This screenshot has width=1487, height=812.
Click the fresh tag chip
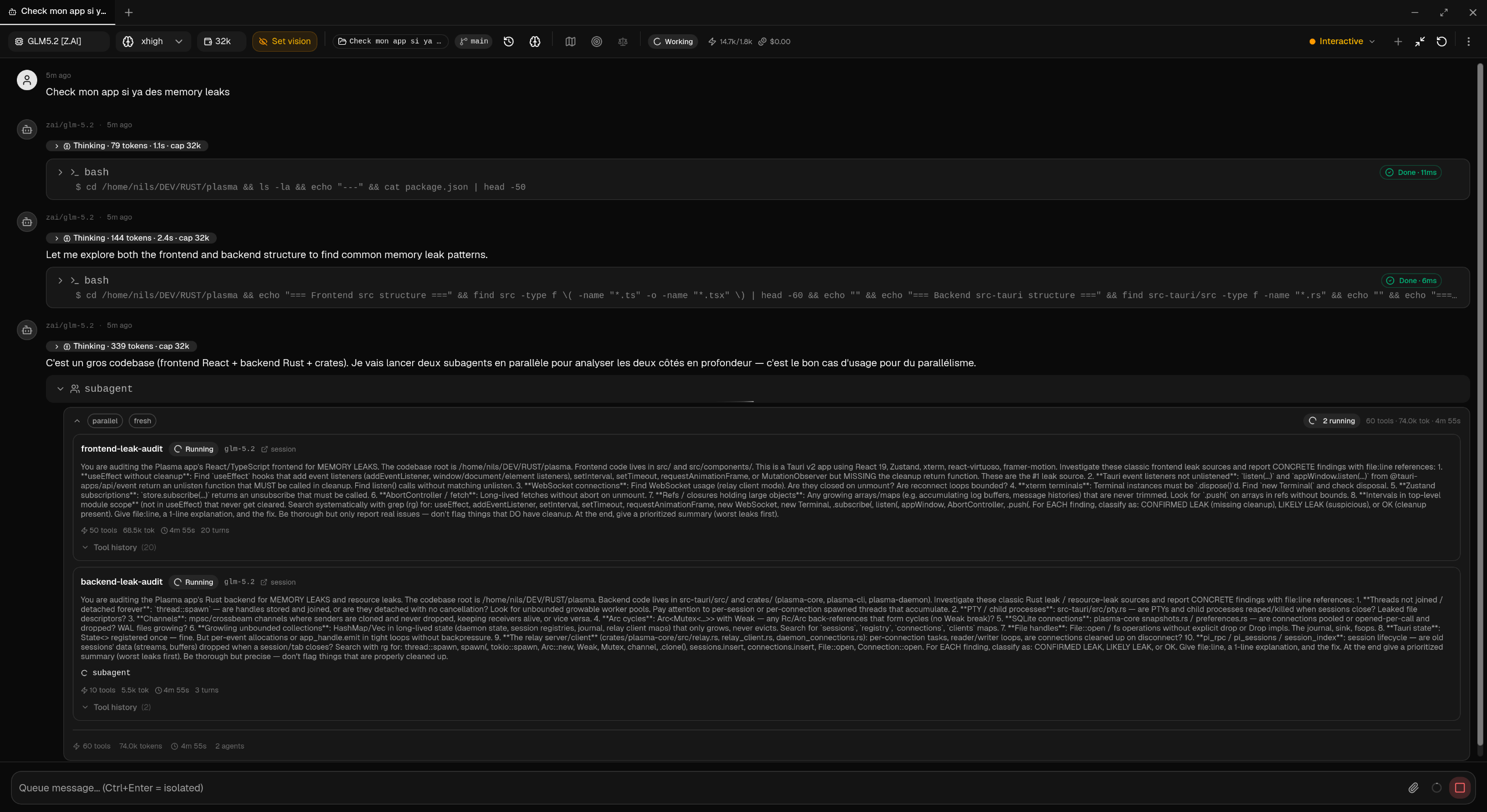pyautogui.click(x=142, y=421)
